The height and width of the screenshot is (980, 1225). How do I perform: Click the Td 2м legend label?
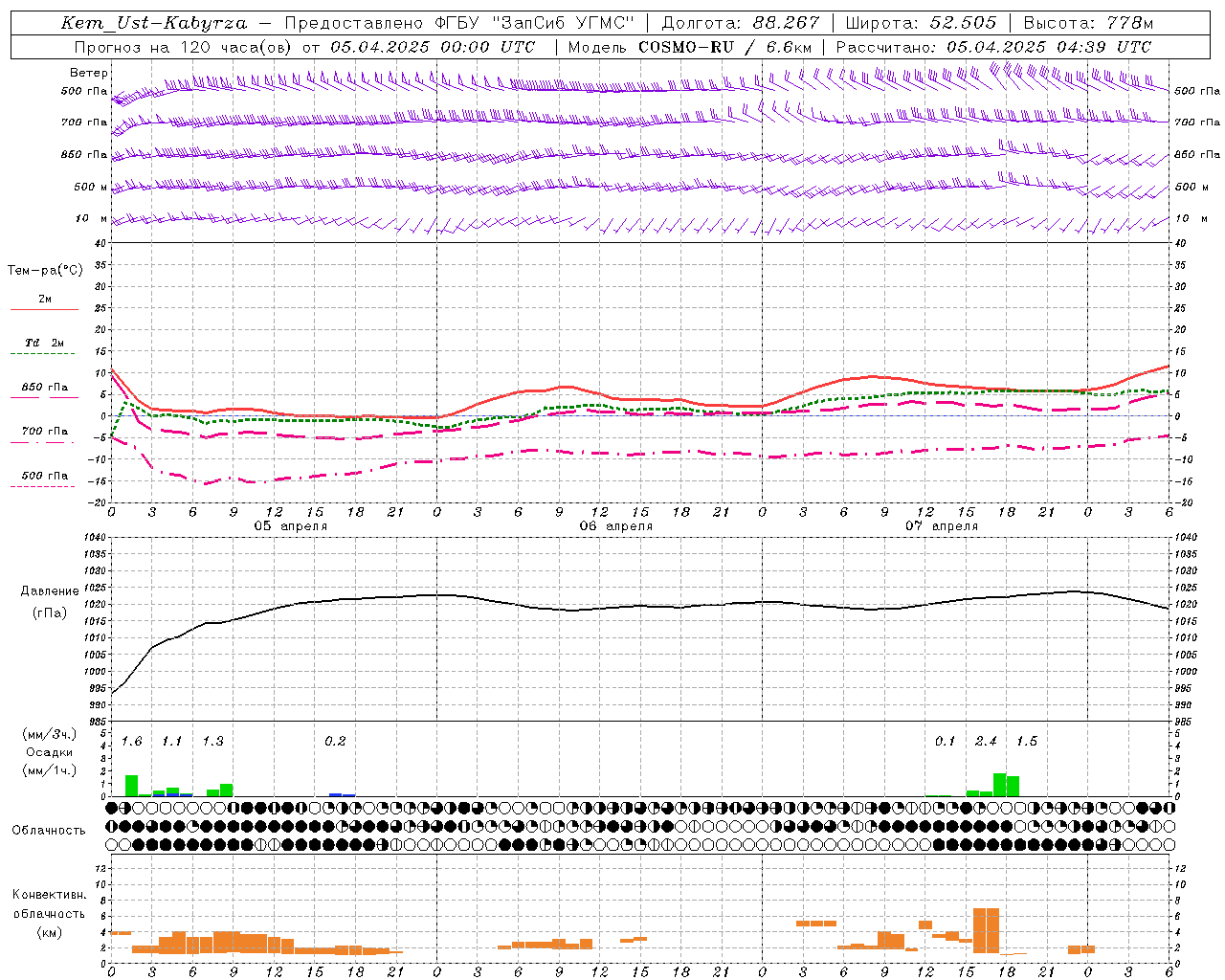45,343
